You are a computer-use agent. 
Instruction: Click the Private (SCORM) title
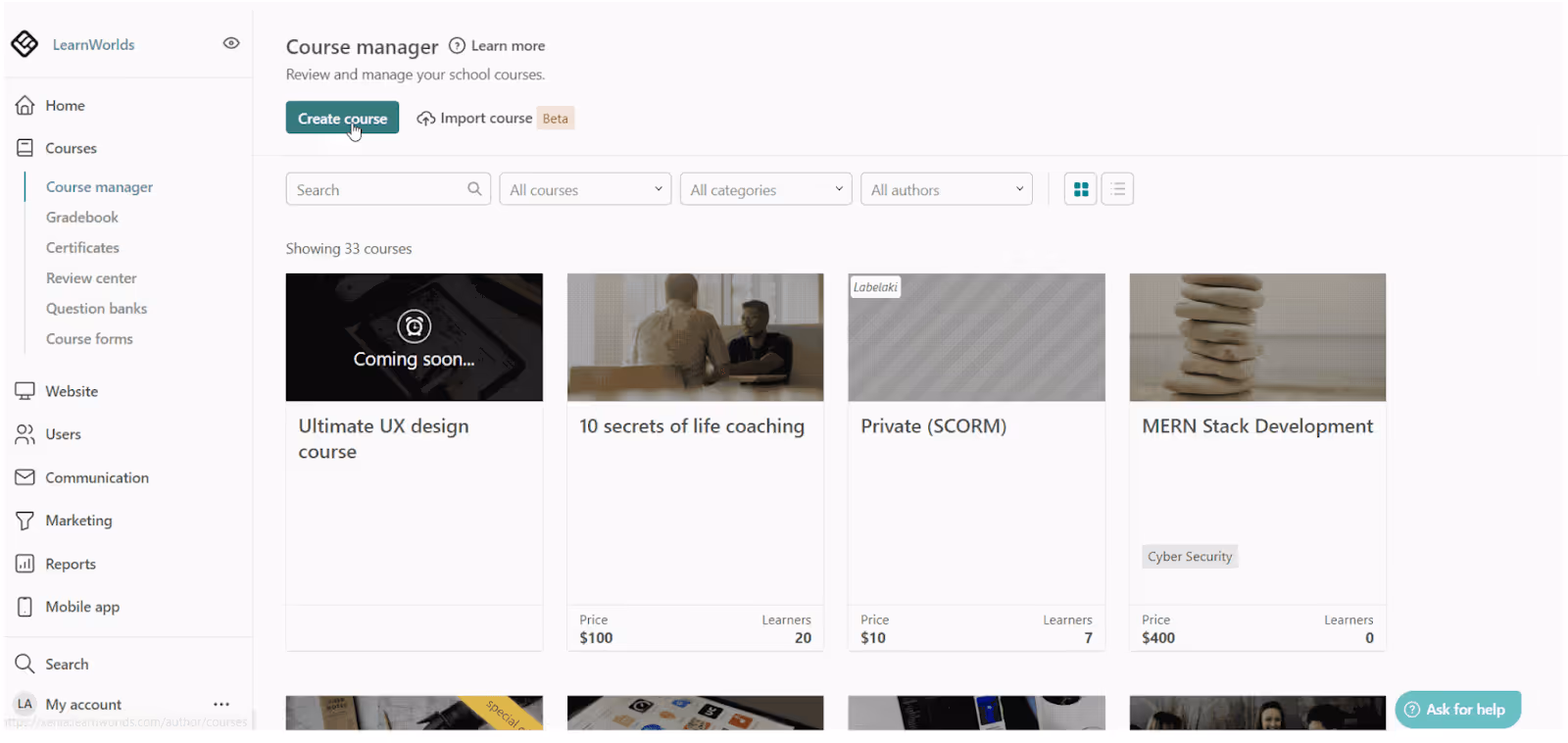[x=933, y=426]
